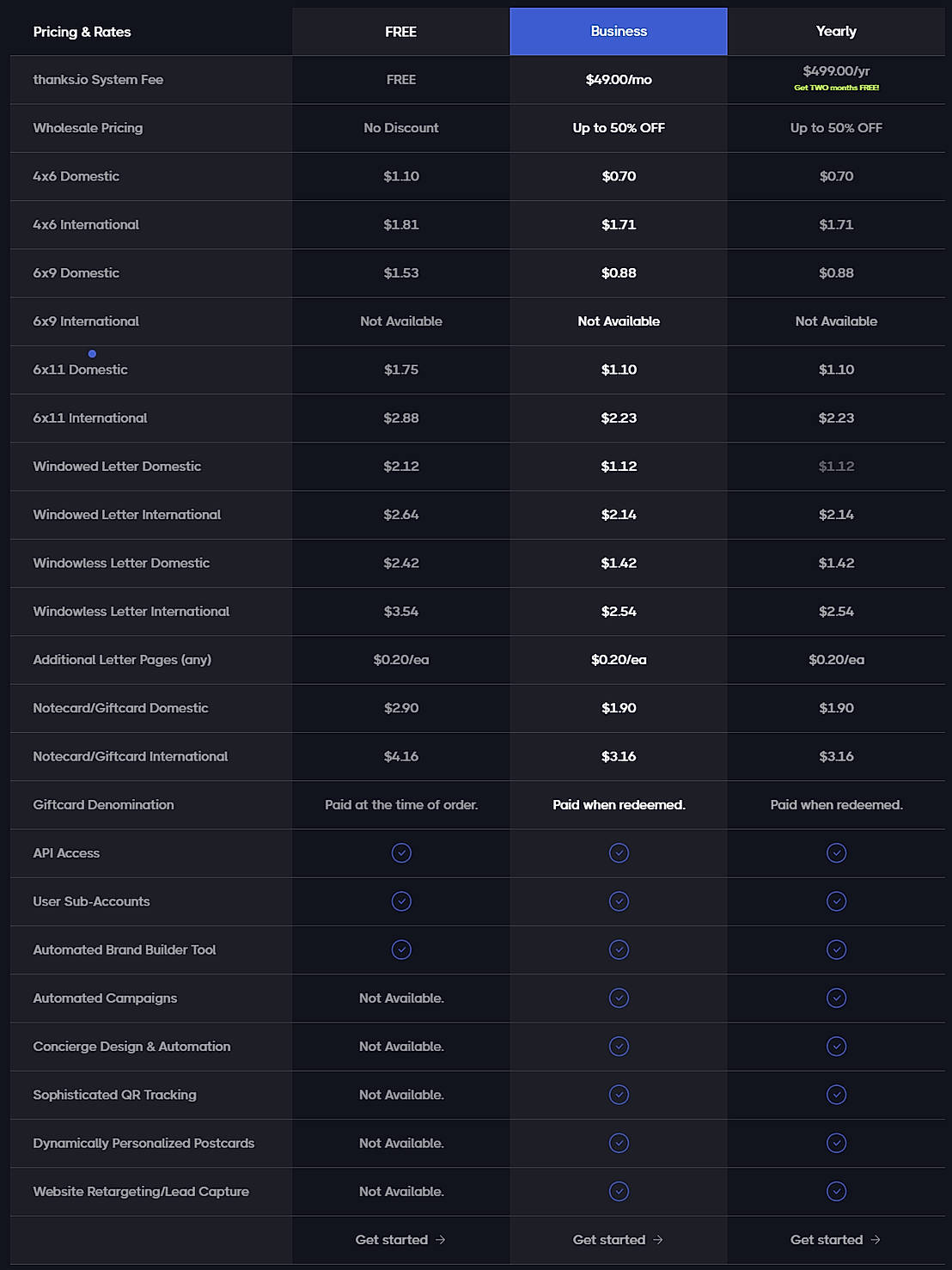The width and height of the screenshot is (952, 1270).
Task: Click Get started under Business plan
Action: (618, 1240)
